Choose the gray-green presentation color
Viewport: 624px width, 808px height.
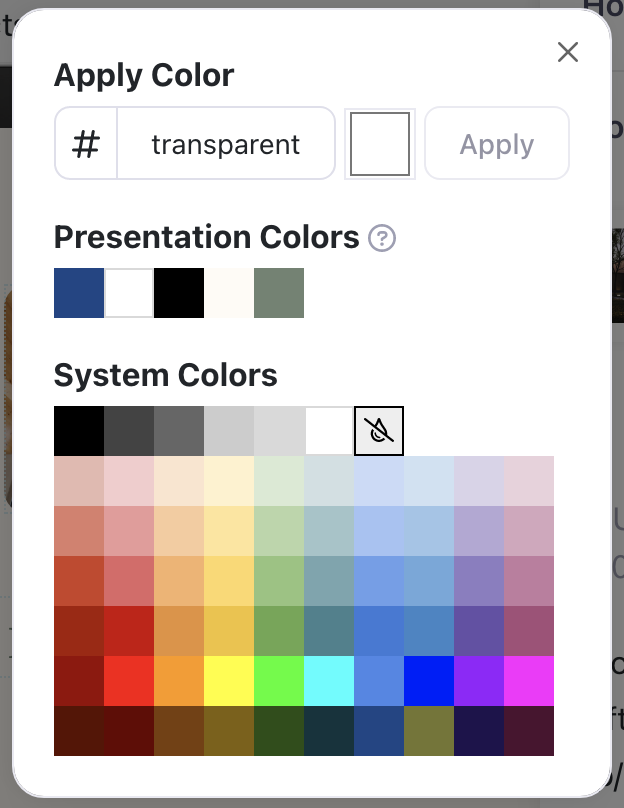pyautogui.click(x=279, y=293)
